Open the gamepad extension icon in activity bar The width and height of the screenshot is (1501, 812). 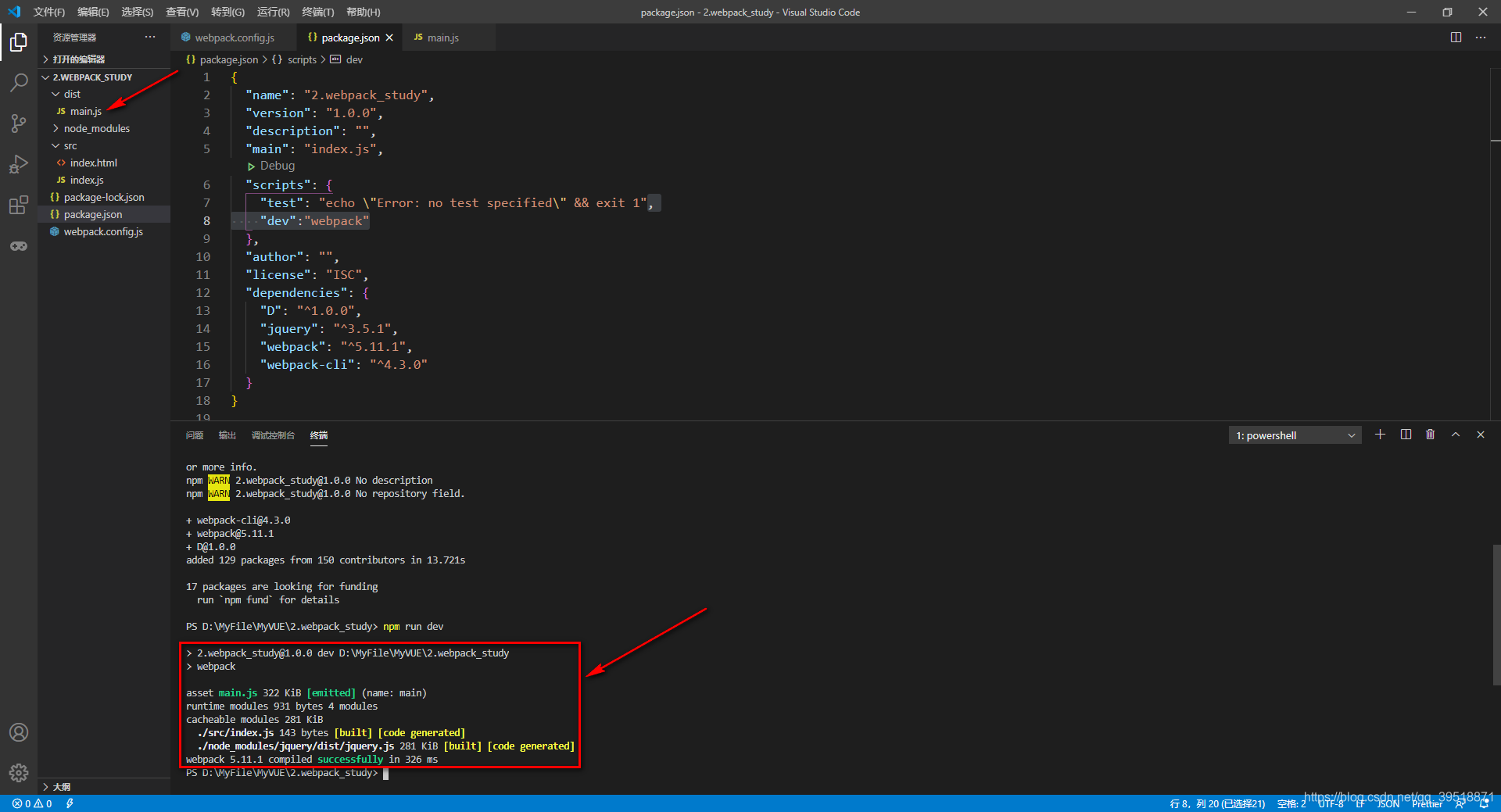[x=19, y=246]
